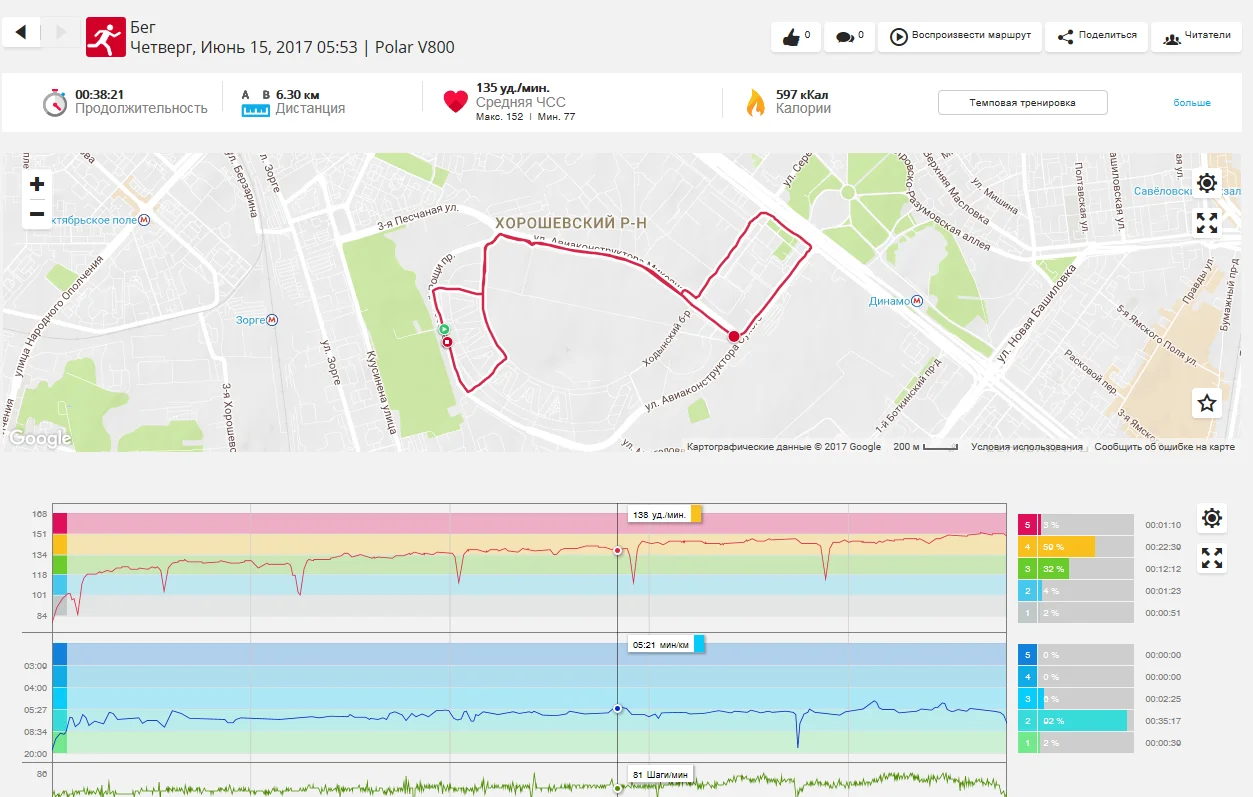This screenshot has height=797, width=1253.
Task: Open comments with speech bubble button
Action: click(849, 37)
